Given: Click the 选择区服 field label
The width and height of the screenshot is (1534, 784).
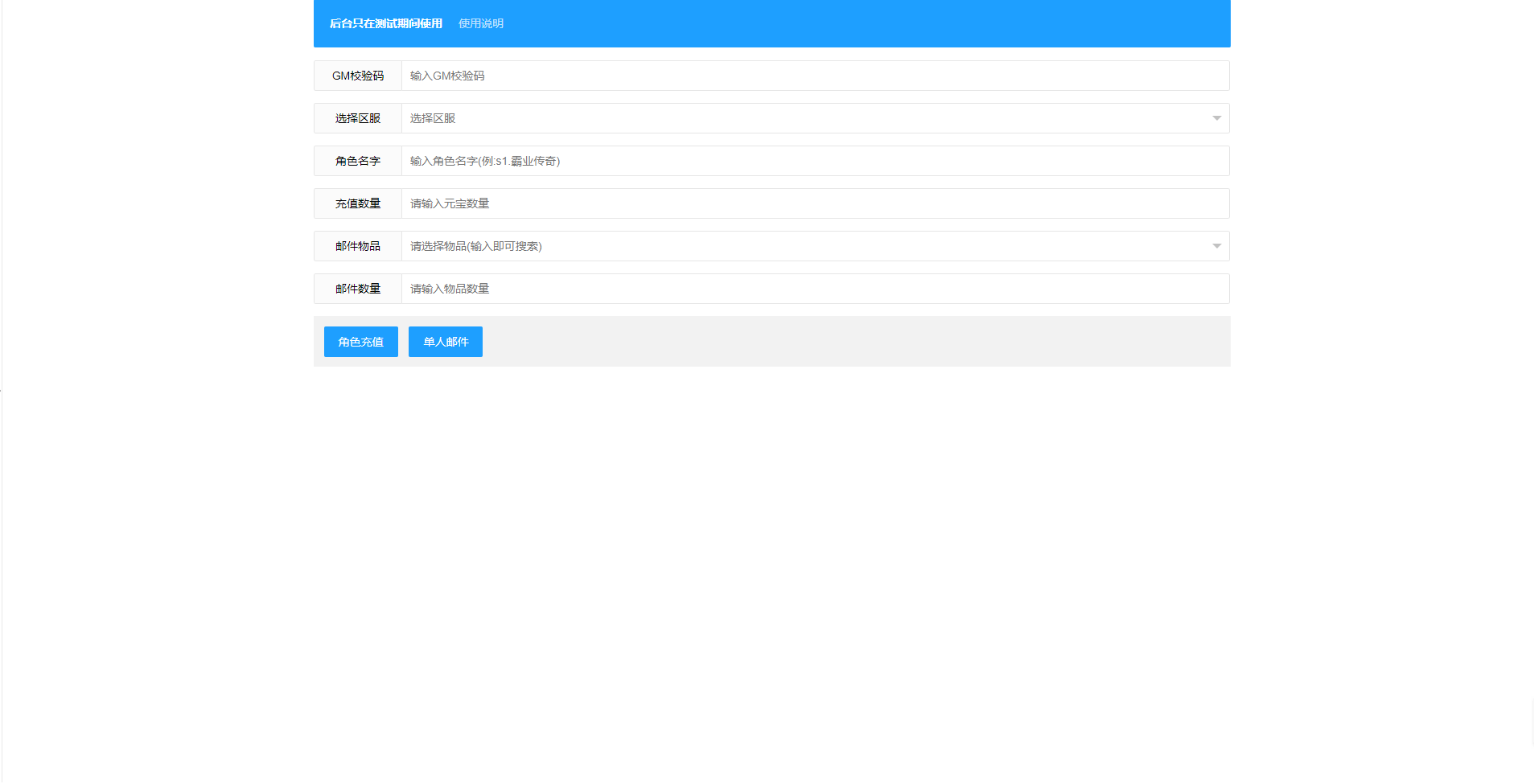Looking at the screenshot, I should coord(358,118).
